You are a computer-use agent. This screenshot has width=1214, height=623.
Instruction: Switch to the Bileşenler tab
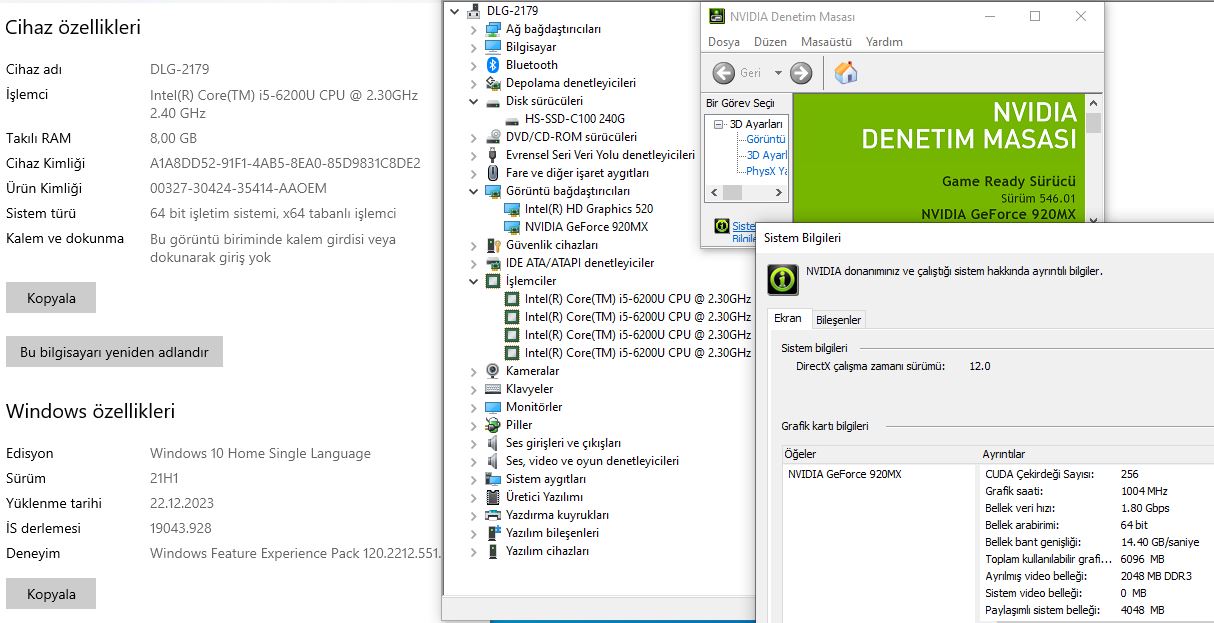(x=837, y=320)
